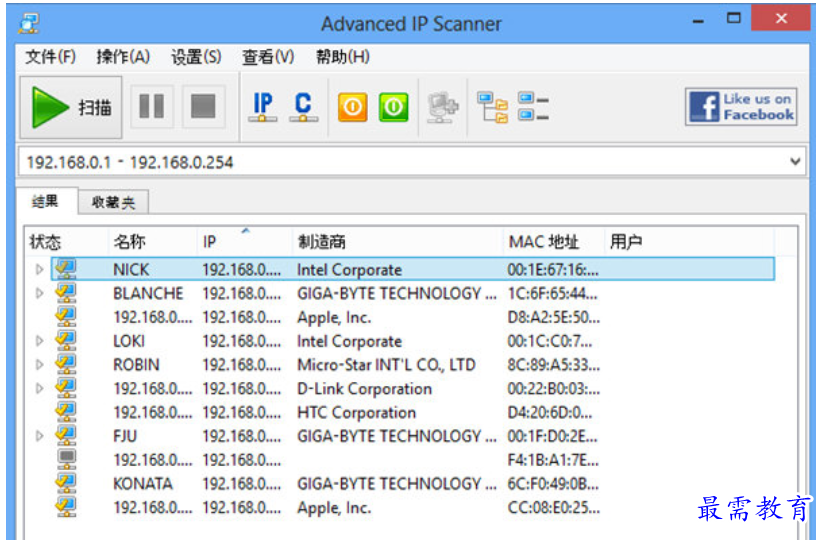Sort by the 制造商 column header
Image resolution: width=819 pixels, height=540 pixels.
[x=397, y=242]
